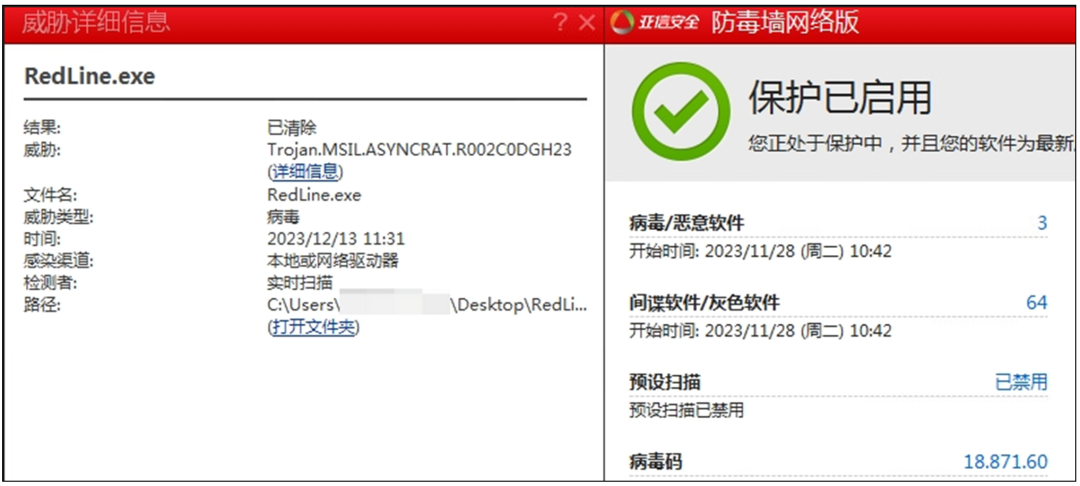1080x486 pixels.
Task: Click the file name value RedLine.exe
Action: click(x=314, y=195)
